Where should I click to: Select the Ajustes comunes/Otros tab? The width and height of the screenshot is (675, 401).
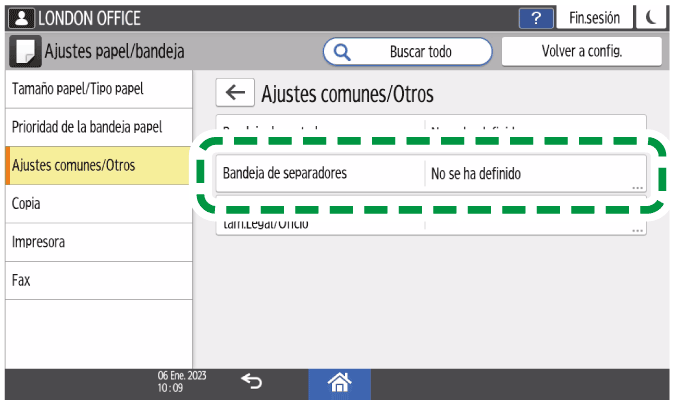(x=95, y=165)
